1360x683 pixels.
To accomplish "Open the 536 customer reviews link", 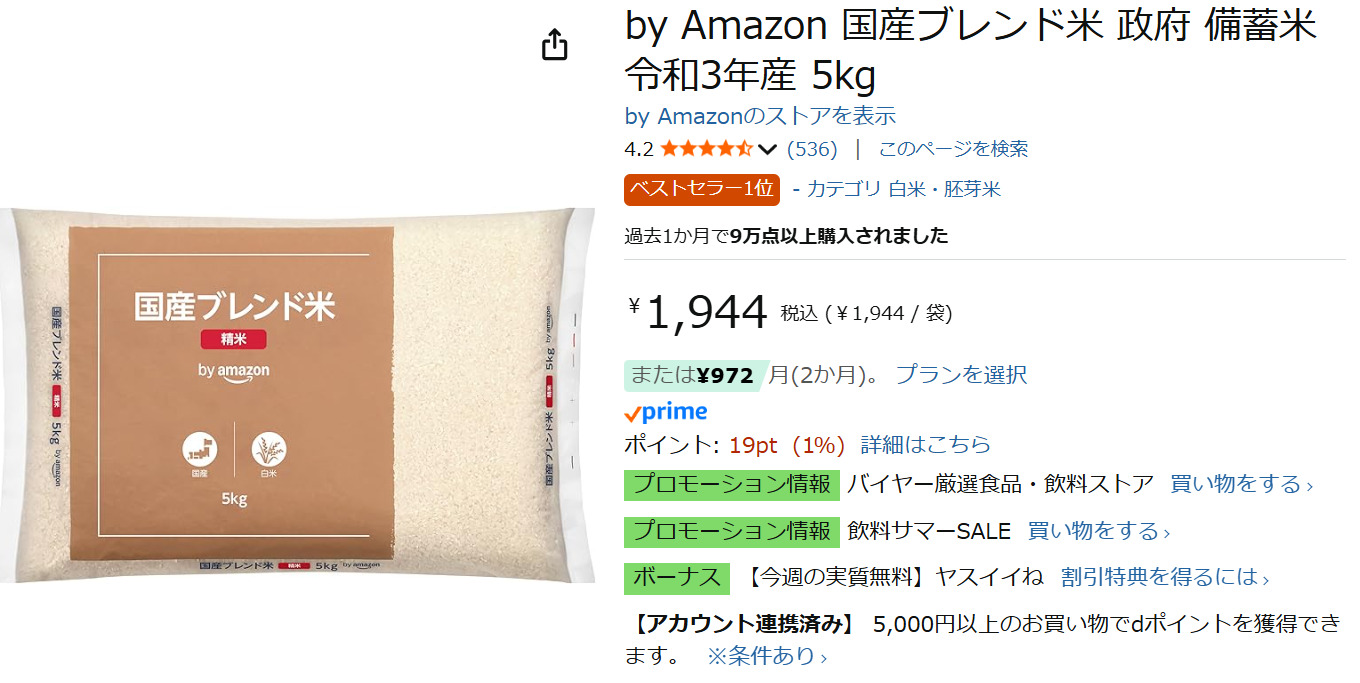I will [x=812, y=150].
